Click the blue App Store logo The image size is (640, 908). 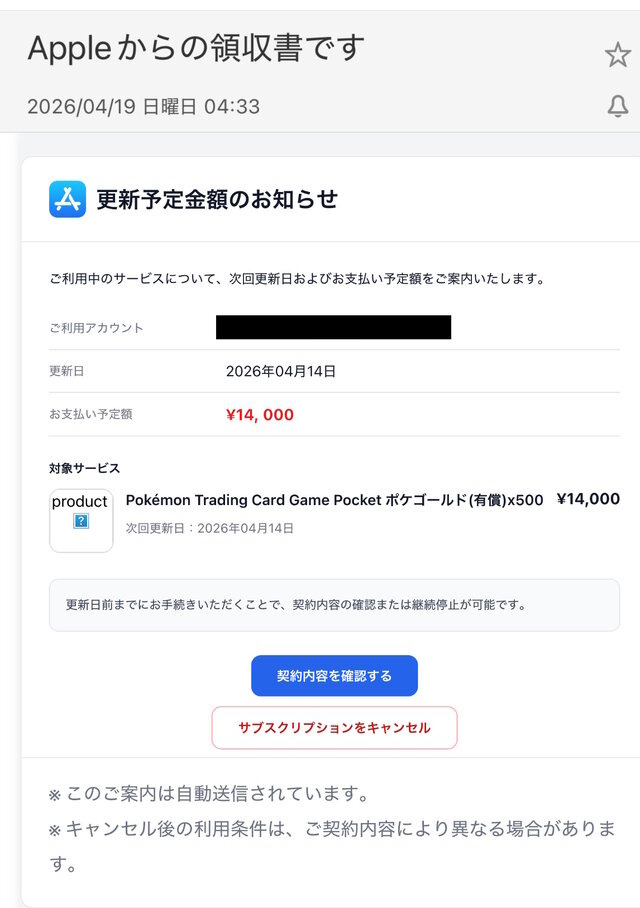(x=67, y=199)
